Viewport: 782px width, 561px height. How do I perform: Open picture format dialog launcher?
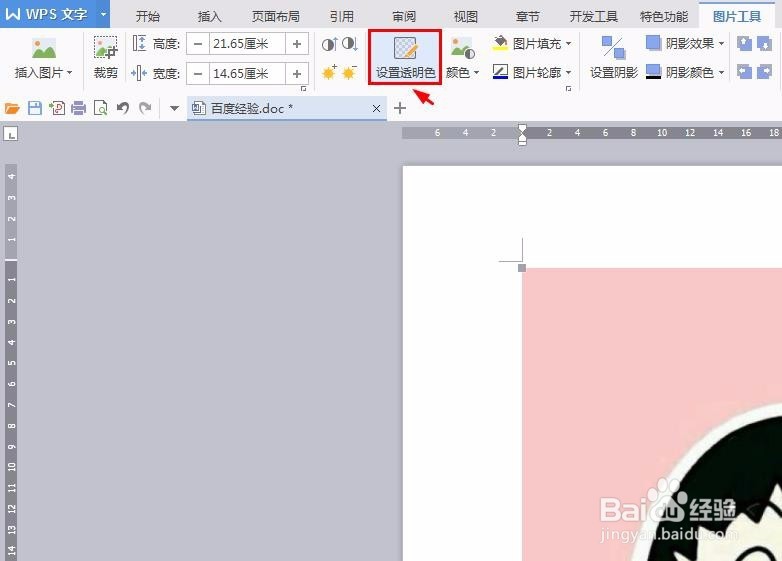click(x=569, y=89)
